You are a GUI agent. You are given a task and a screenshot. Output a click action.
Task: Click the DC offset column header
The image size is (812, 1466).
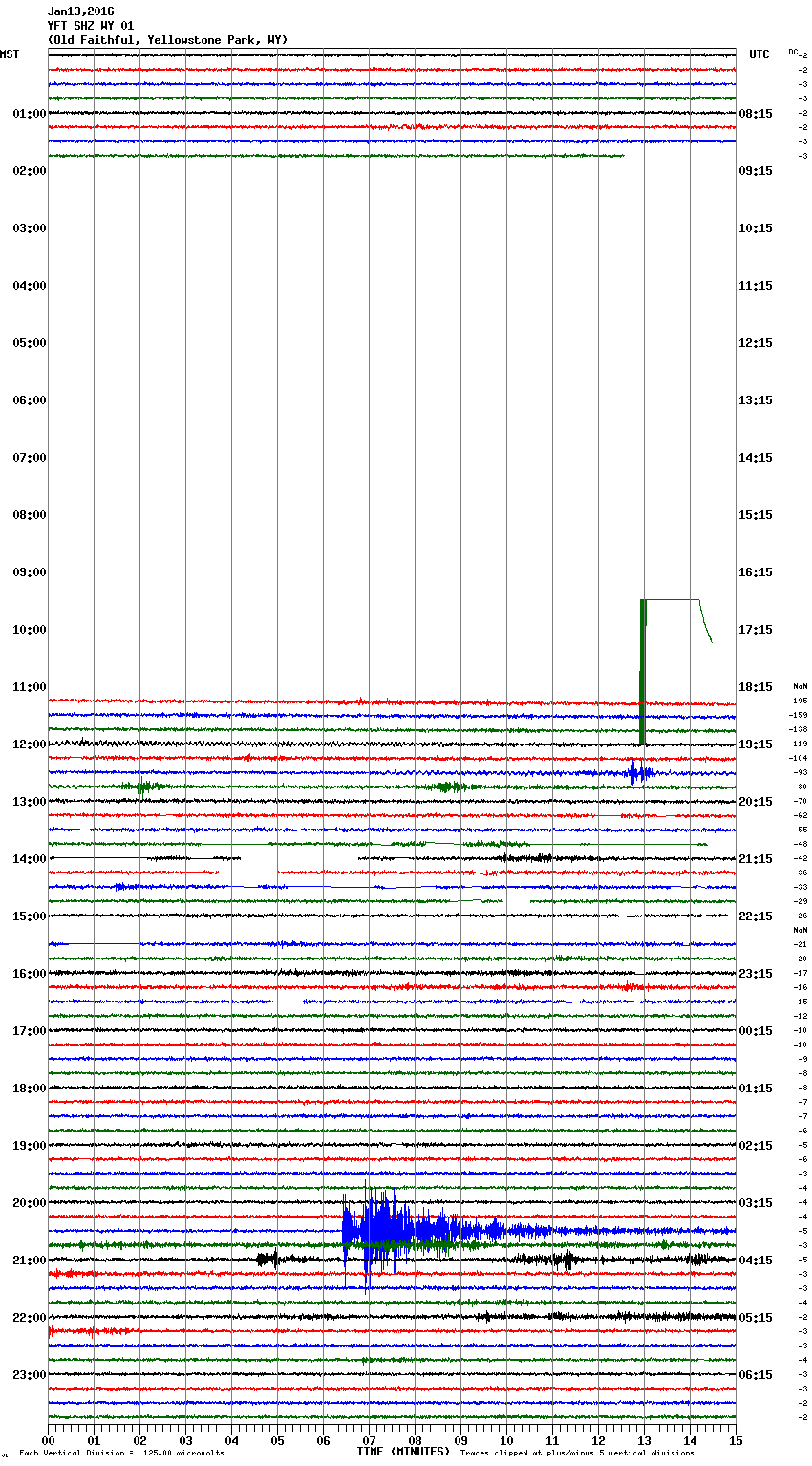click(793, 52)
